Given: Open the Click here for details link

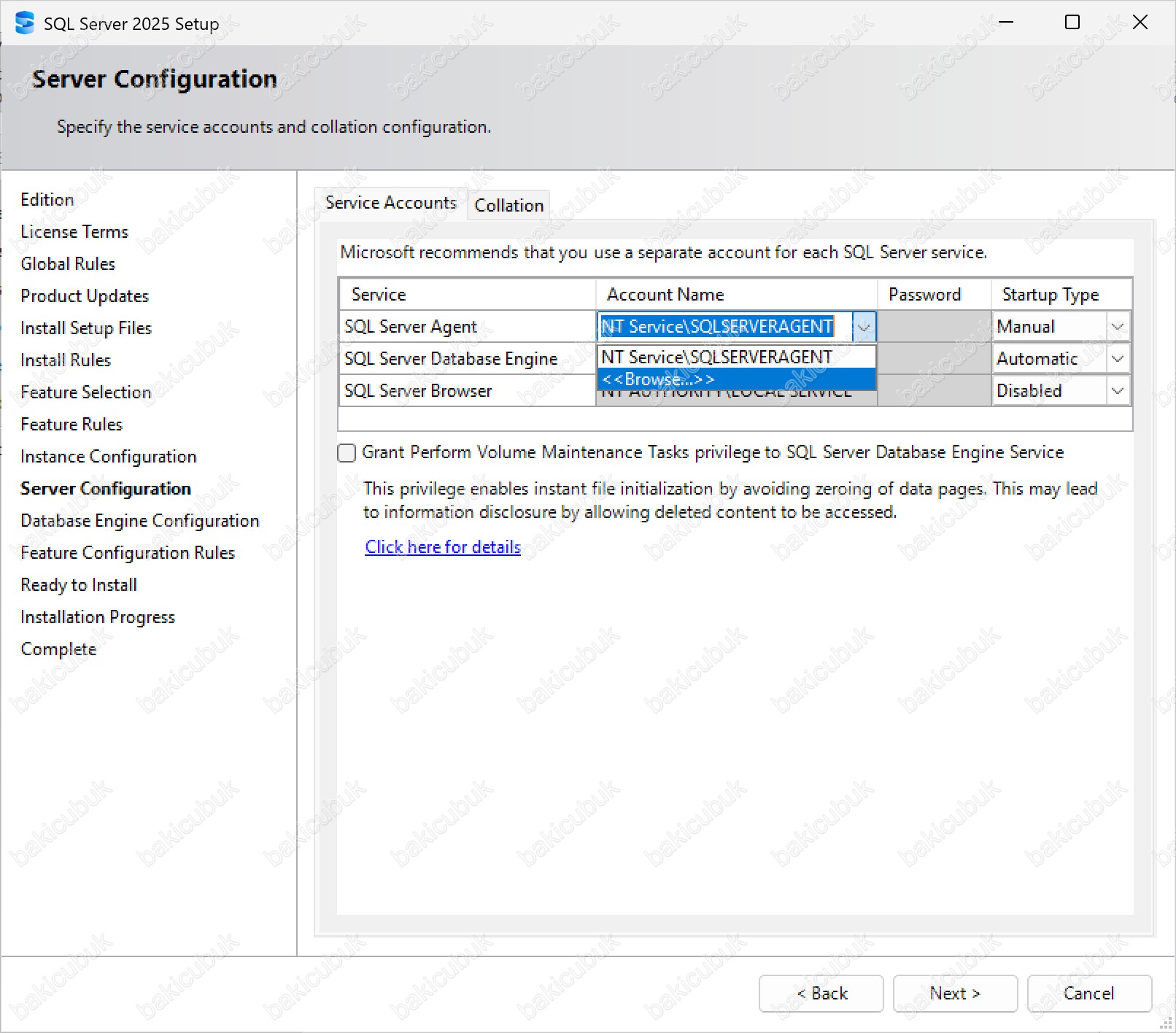Looking at the screenshot, I should (x=442, y=547).
